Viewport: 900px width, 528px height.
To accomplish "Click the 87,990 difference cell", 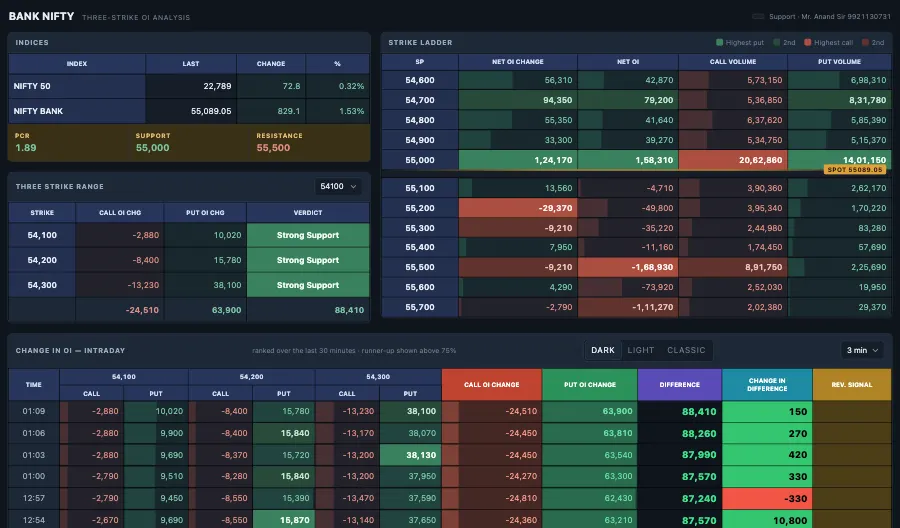I will (x=680, y=455).
